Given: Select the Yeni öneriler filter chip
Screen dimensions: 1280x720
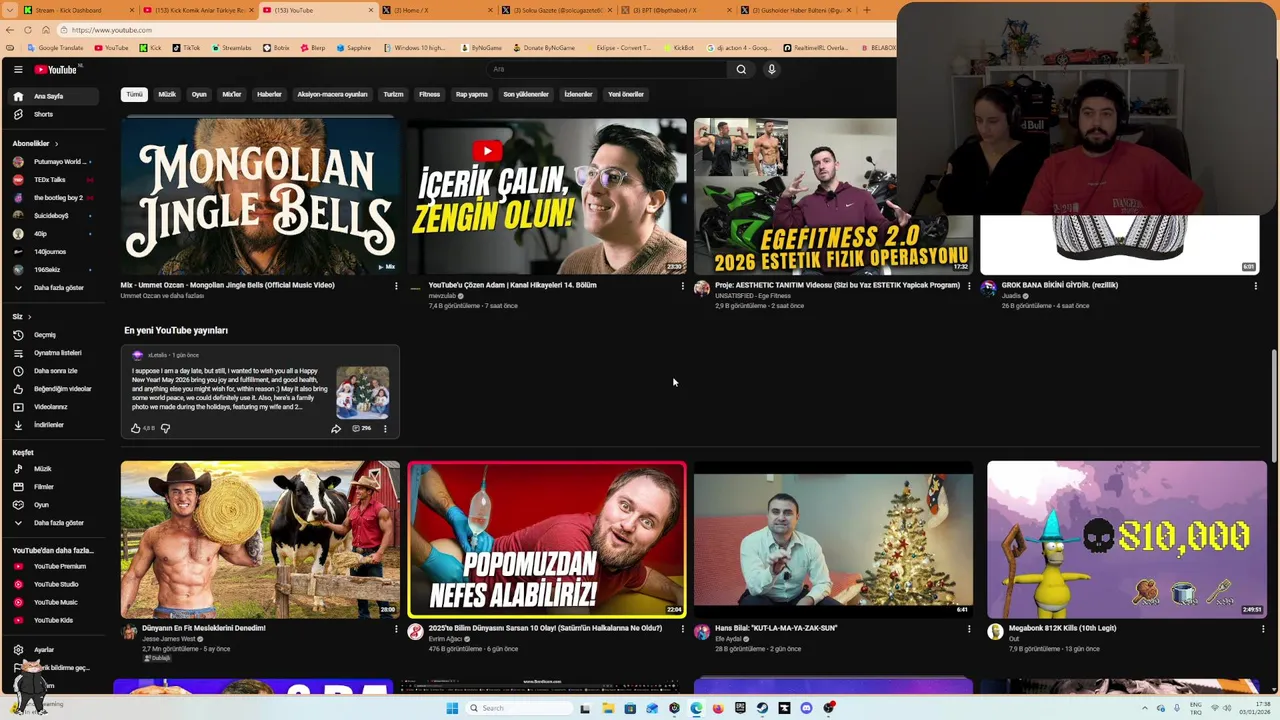Looking at the screenshot, I should (x=626, y=94).
